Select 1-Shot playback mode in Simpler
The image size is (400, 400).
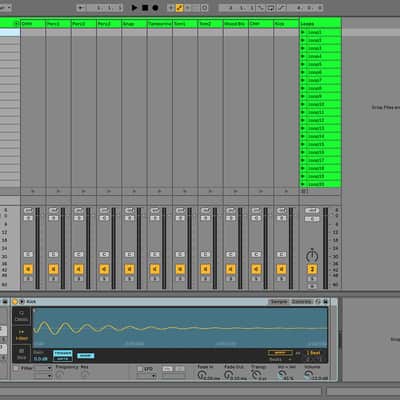tap(21, 335)
